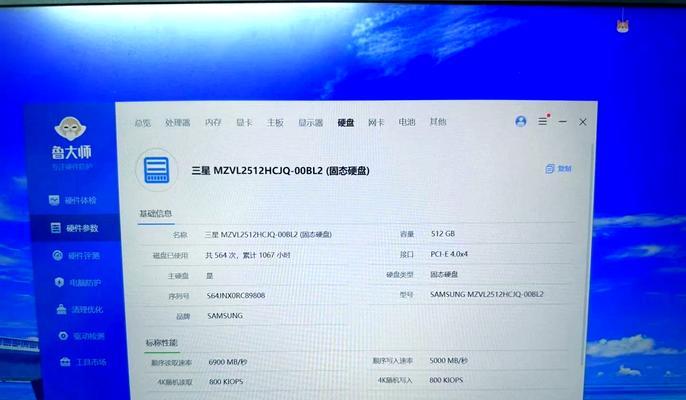Click model value SAMSUNG MZVL2512HCJQ-00BL2
This screenshot has width=686, height=400.
tap(486, 294)
